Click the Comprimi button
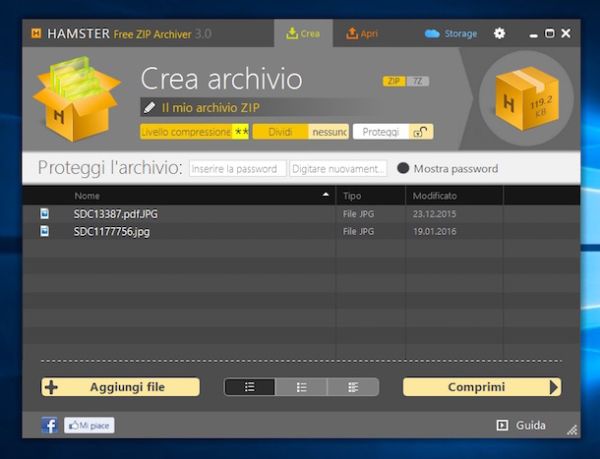This screenshot has width=600, height=459. coord(481,387)
